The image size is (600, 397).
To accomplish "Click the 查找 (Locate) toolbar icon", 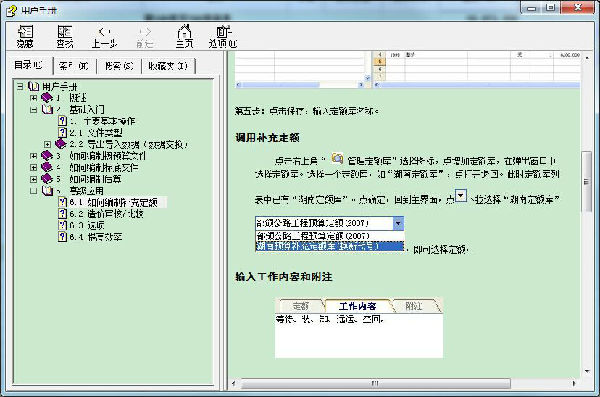I will tap(65, 36).
